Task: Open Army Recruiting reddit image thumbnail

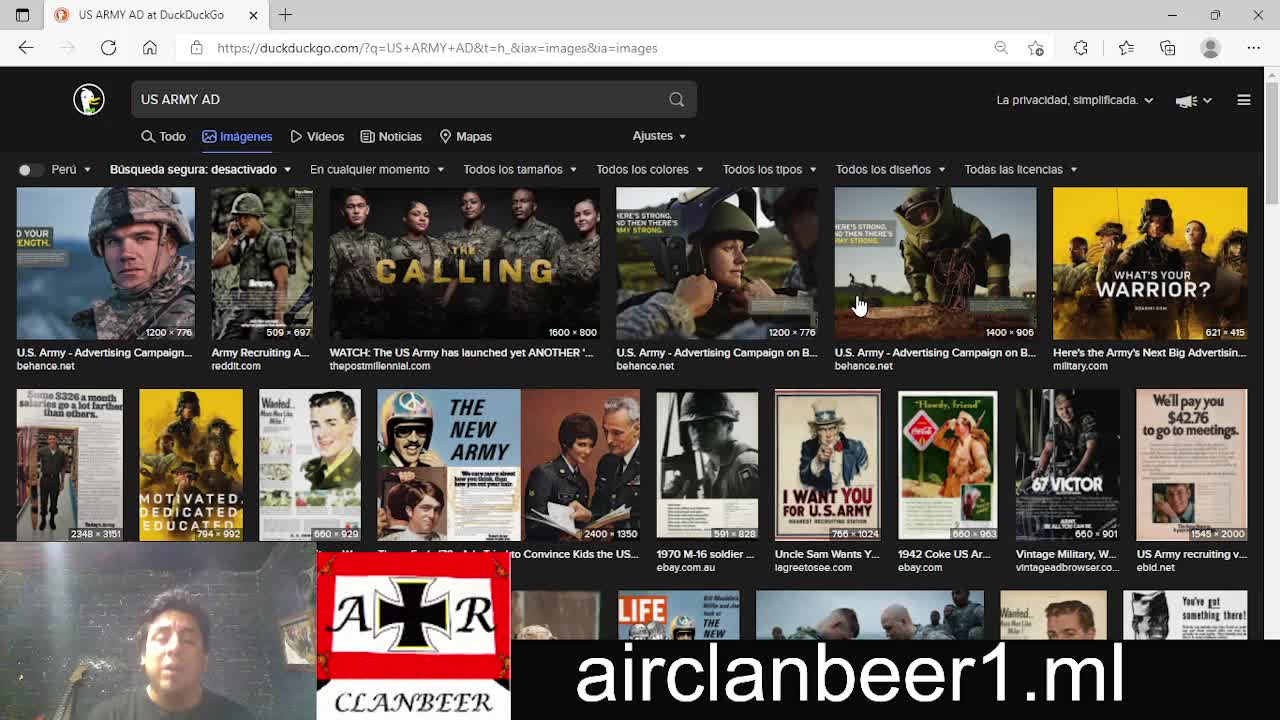Action: [262, 263]
